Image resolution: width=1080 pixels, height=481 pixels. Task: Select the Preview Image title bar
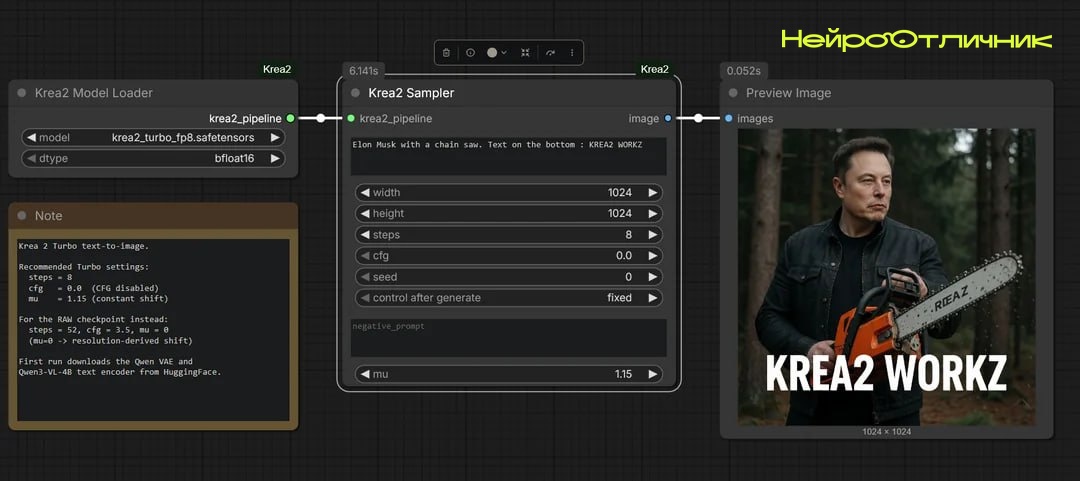click(886, 93)
